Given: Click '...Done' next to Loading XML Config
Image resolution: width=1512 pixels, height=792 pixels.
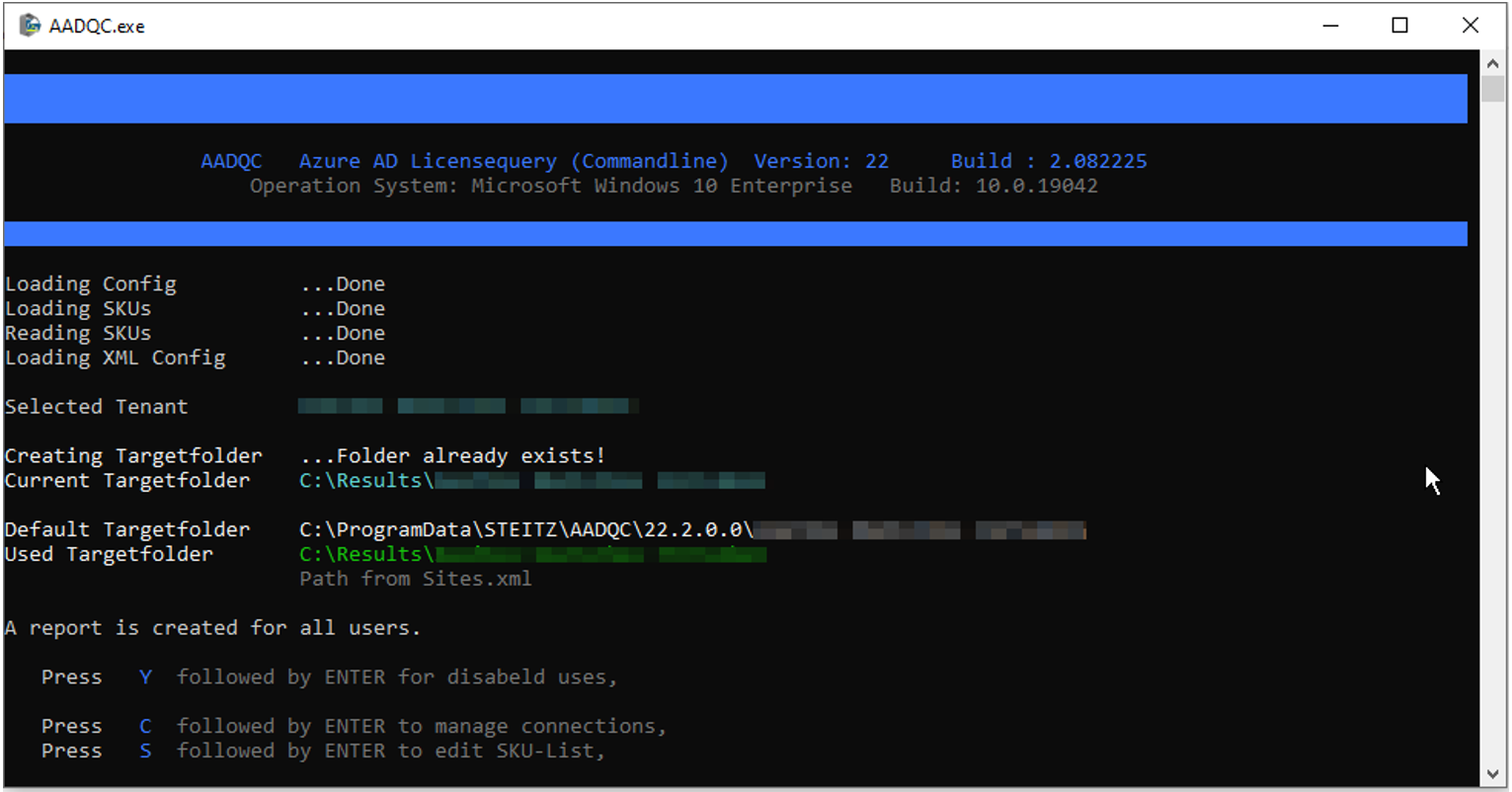Looking at the screenshot, I should click(x=343, y=358).
